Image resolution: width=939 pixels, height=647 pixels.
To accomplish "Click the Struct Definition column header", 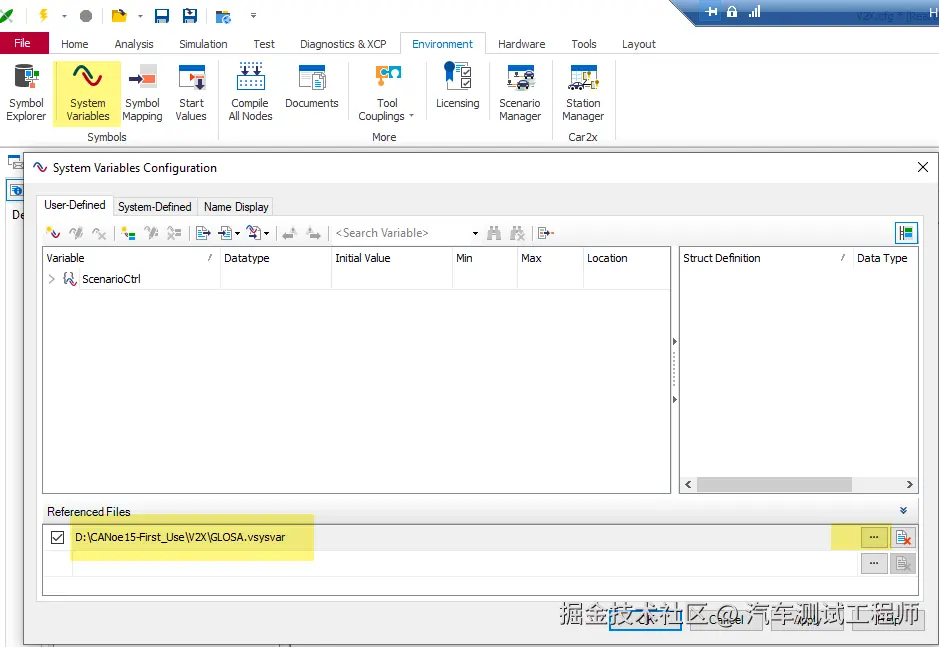I will pos(766,258).
